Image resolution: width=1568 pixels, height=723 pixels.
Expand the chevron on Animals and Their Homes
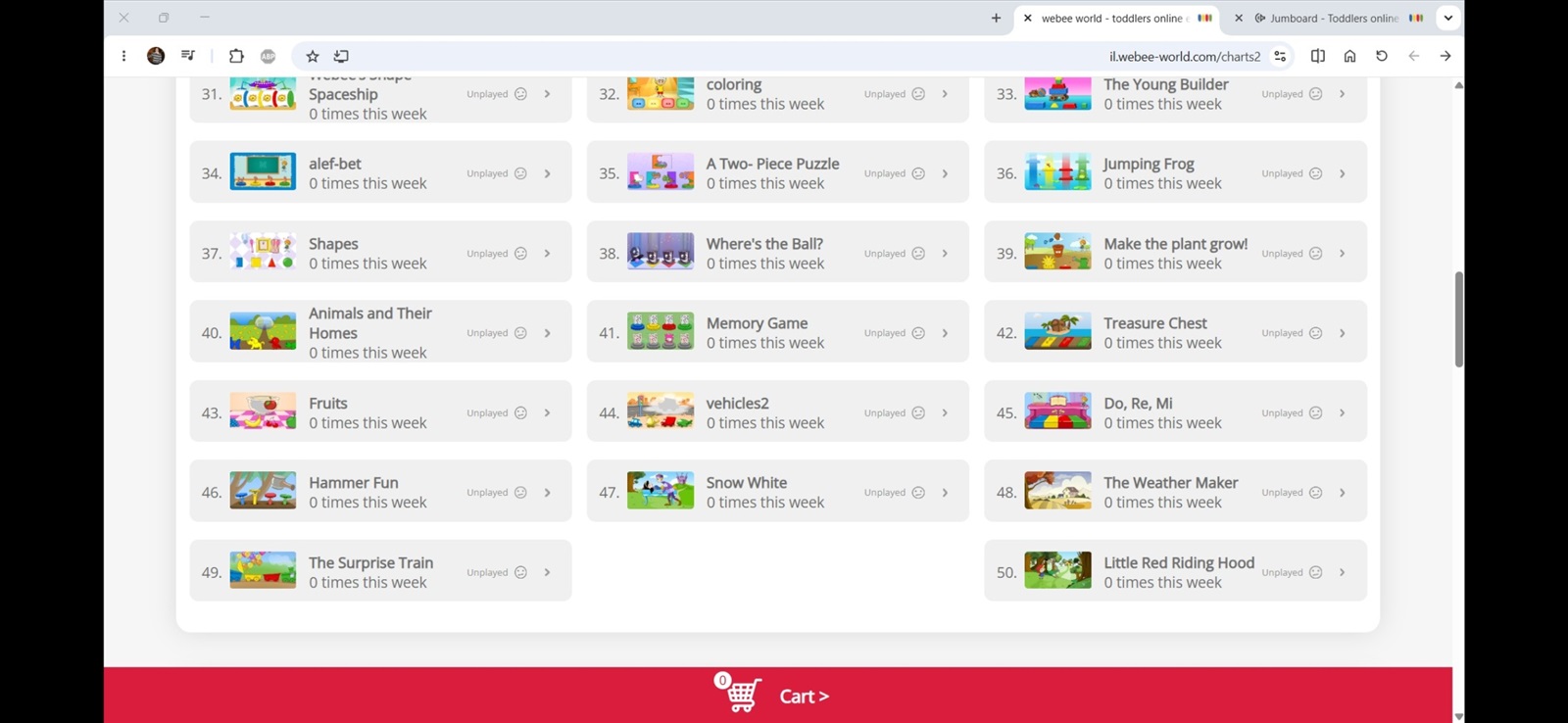547,333
